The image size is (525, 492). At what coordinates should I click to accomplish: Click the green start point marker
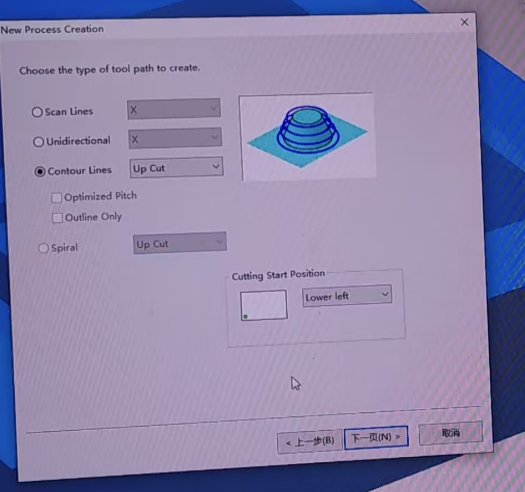[x=246, y=316]
